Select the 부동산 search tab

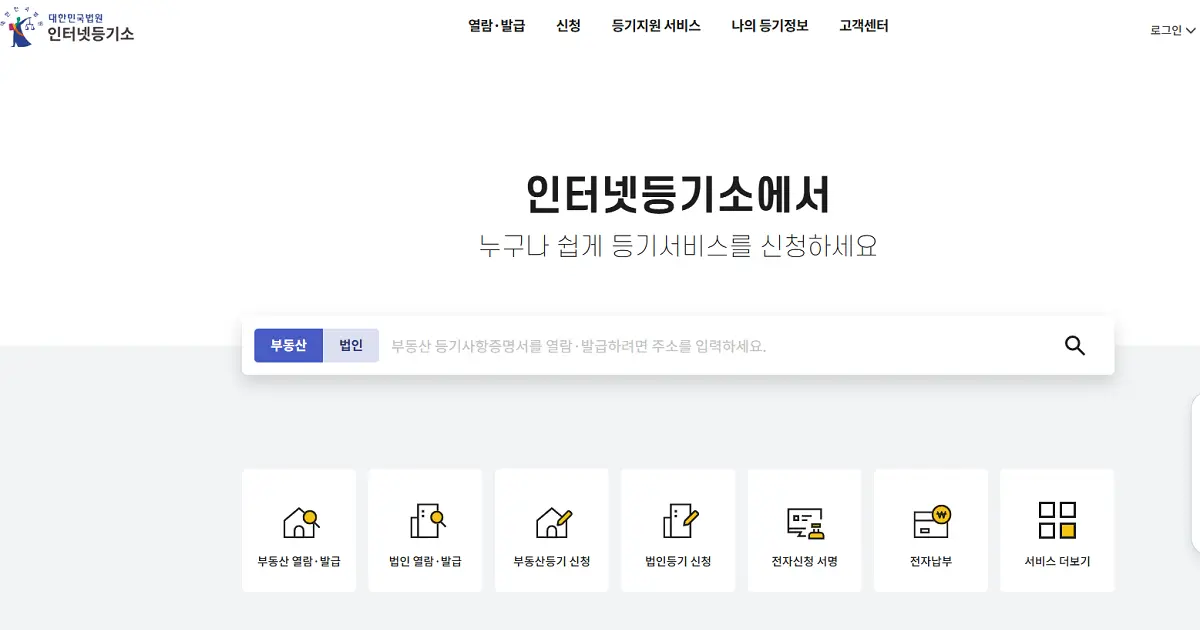coord(288,345)
